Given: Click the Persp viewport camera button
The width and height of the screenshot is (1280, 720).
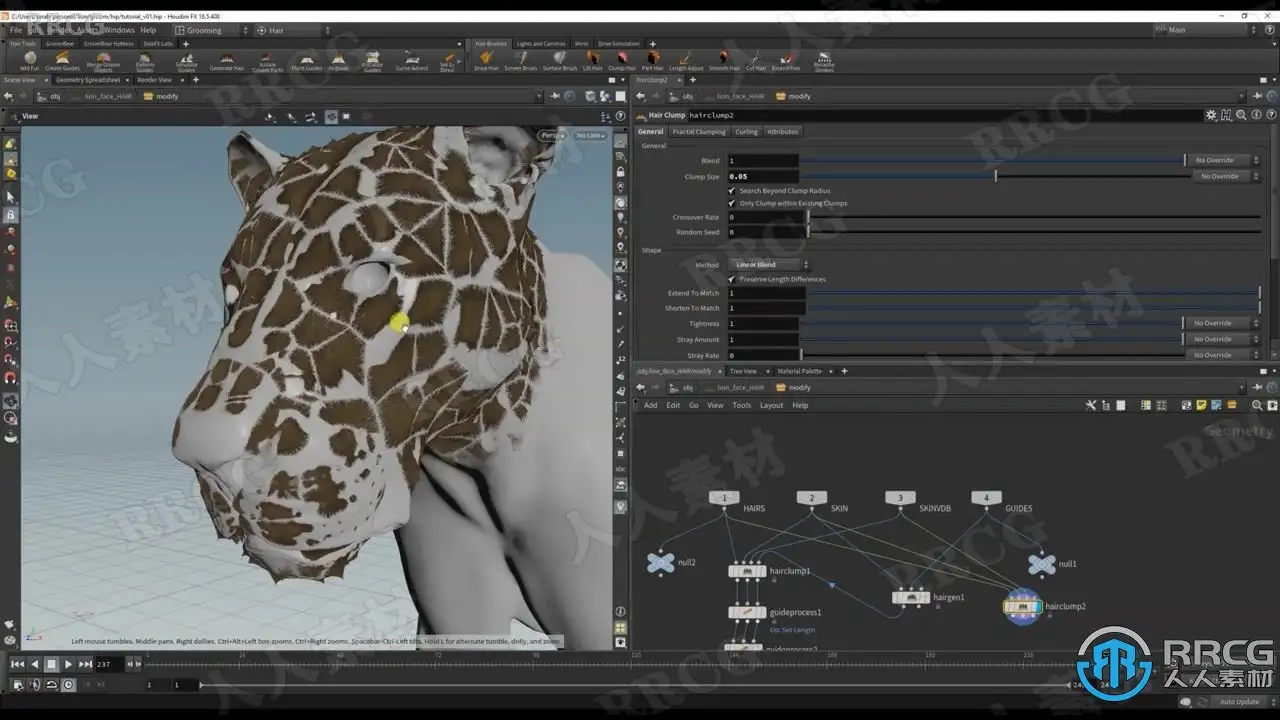Looking at the screenshot, I should (551, 135).
